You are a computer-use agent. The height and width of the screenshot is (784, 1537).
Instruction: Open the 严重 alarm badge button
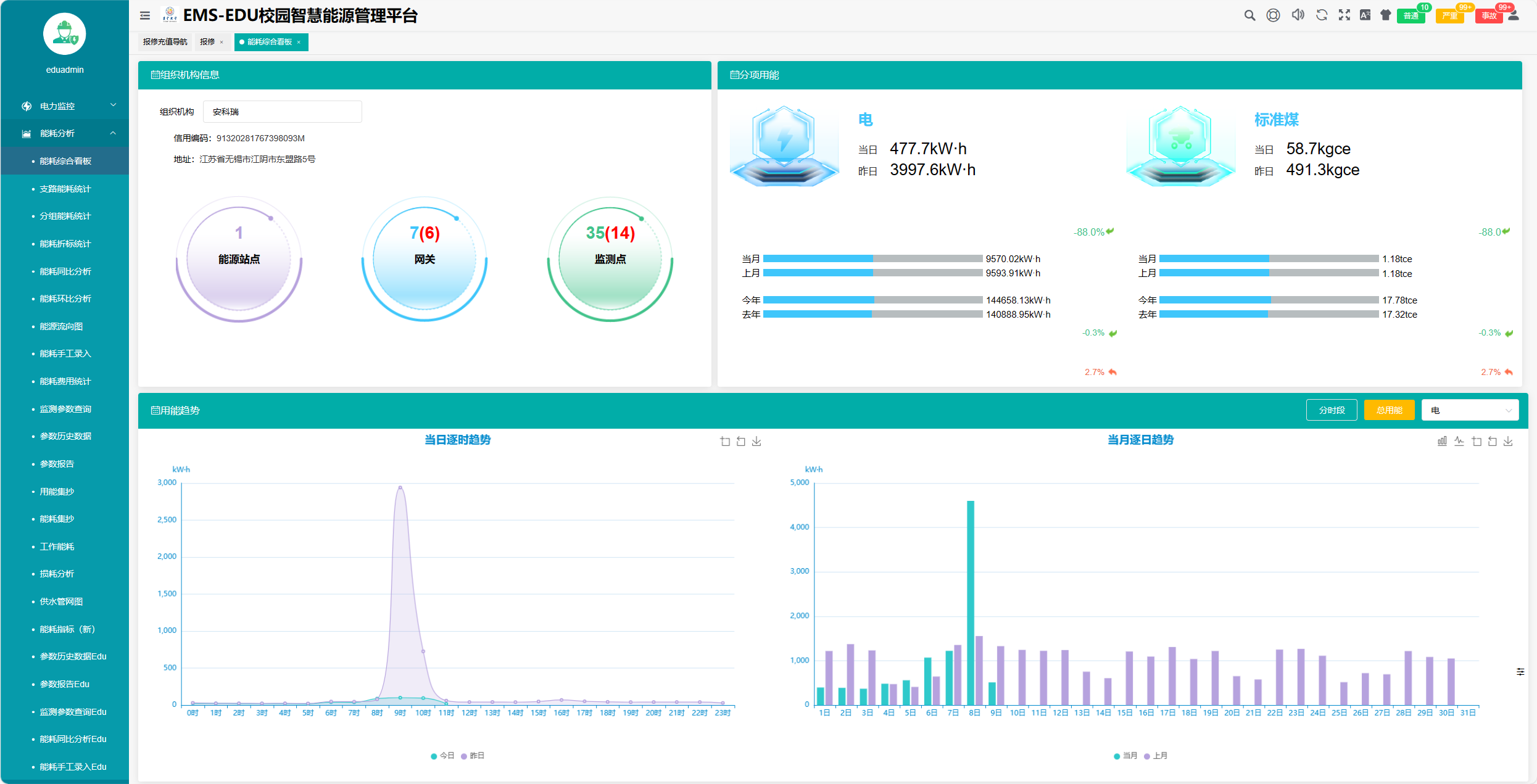(x=1449, y=16)
